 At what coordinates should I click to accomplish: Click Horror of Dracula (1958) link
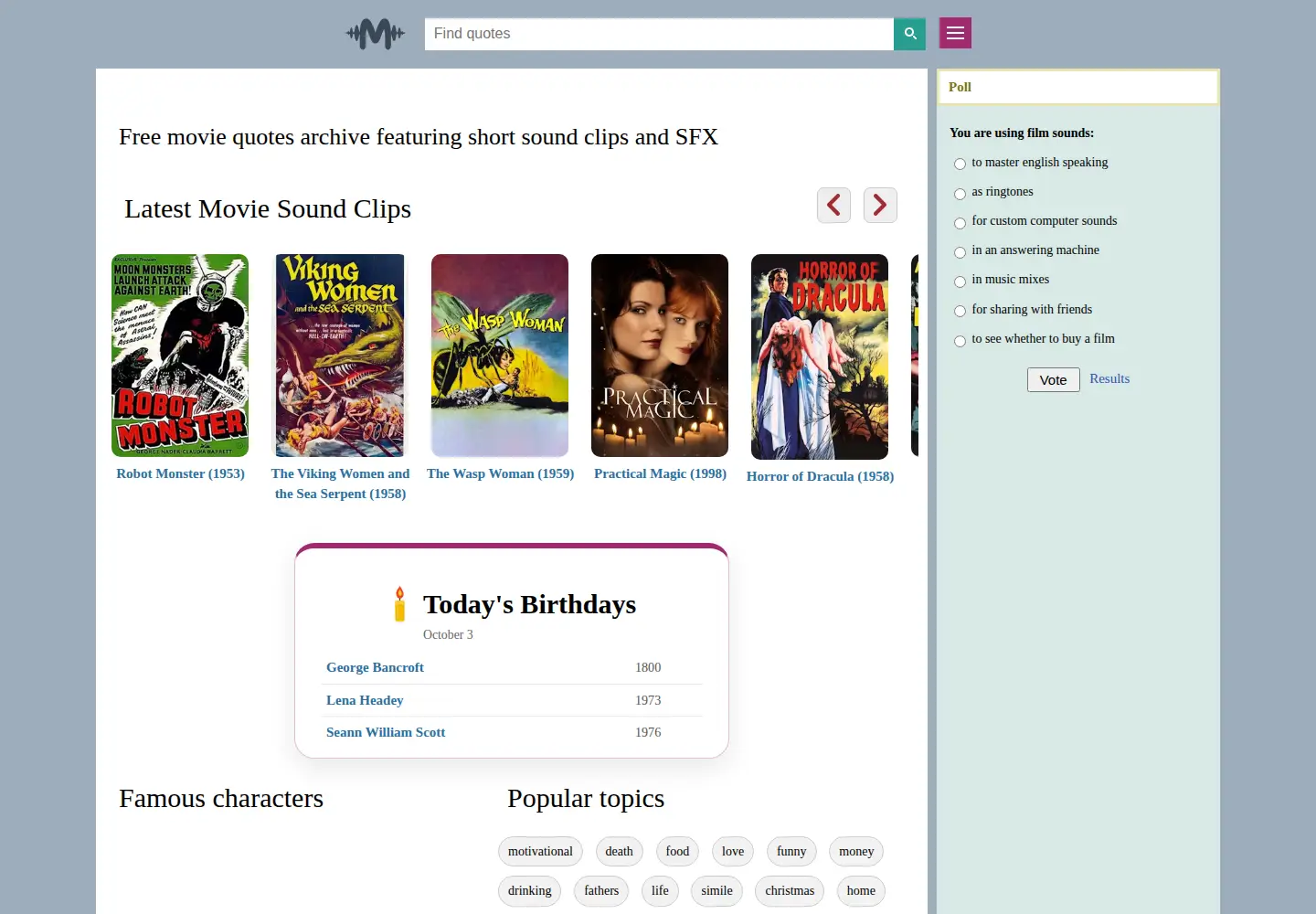pyautogui.click(x=820, y=476)
